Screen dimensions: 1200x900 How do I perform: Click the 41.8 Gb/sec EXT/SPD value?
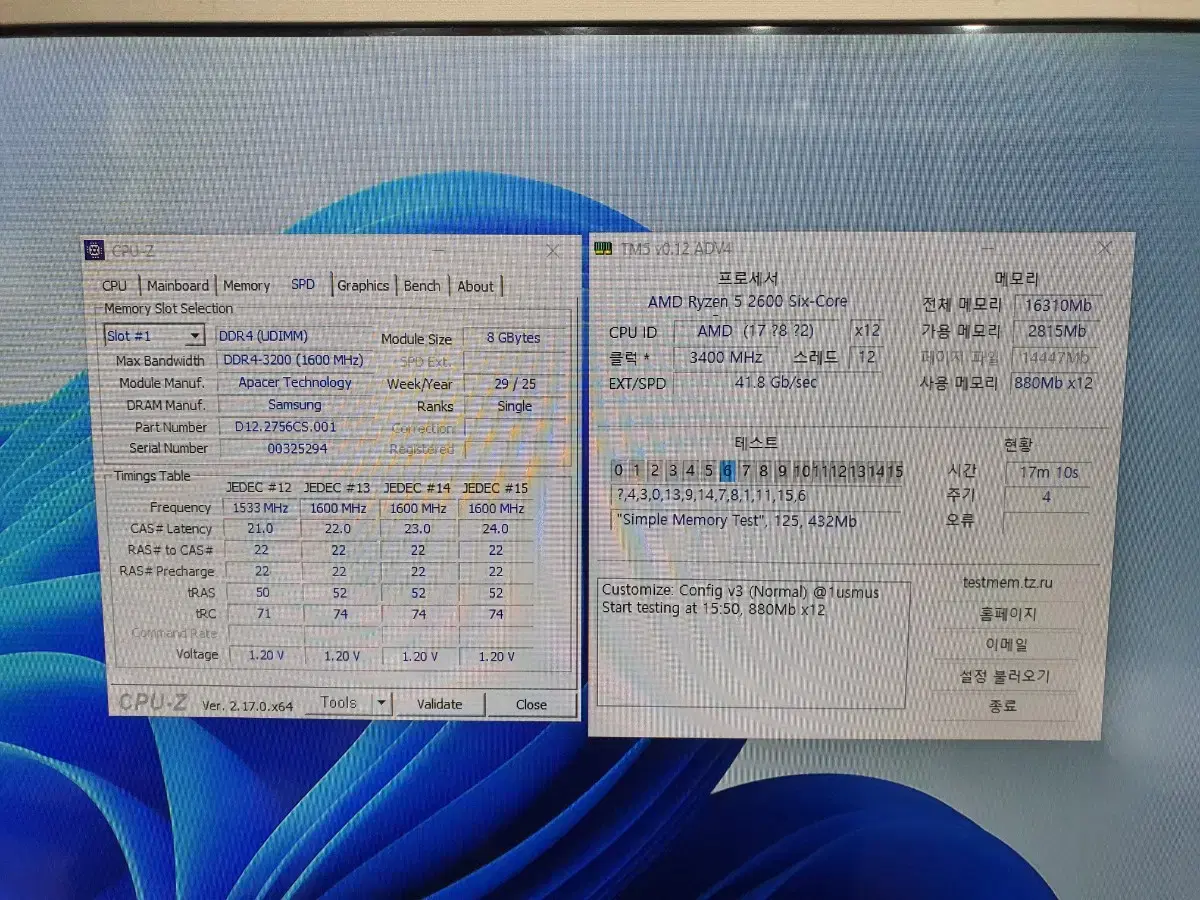click(x=776, y=383)
